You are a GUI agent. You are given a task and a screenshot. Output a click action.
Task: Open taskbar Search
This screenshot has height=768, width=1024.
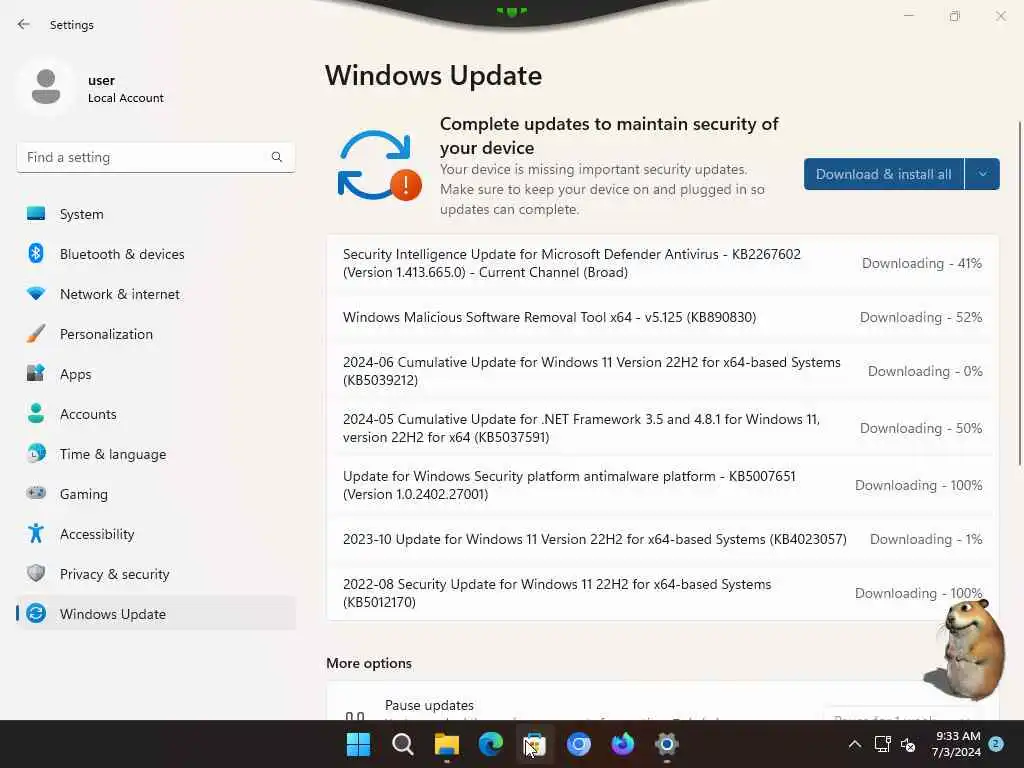[402, 744]
